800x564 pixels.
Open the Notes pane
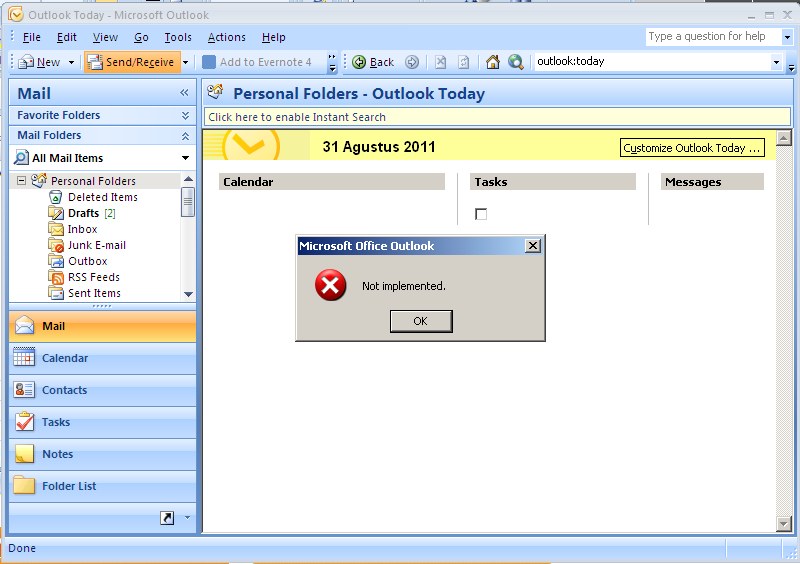tap(57, 454)
